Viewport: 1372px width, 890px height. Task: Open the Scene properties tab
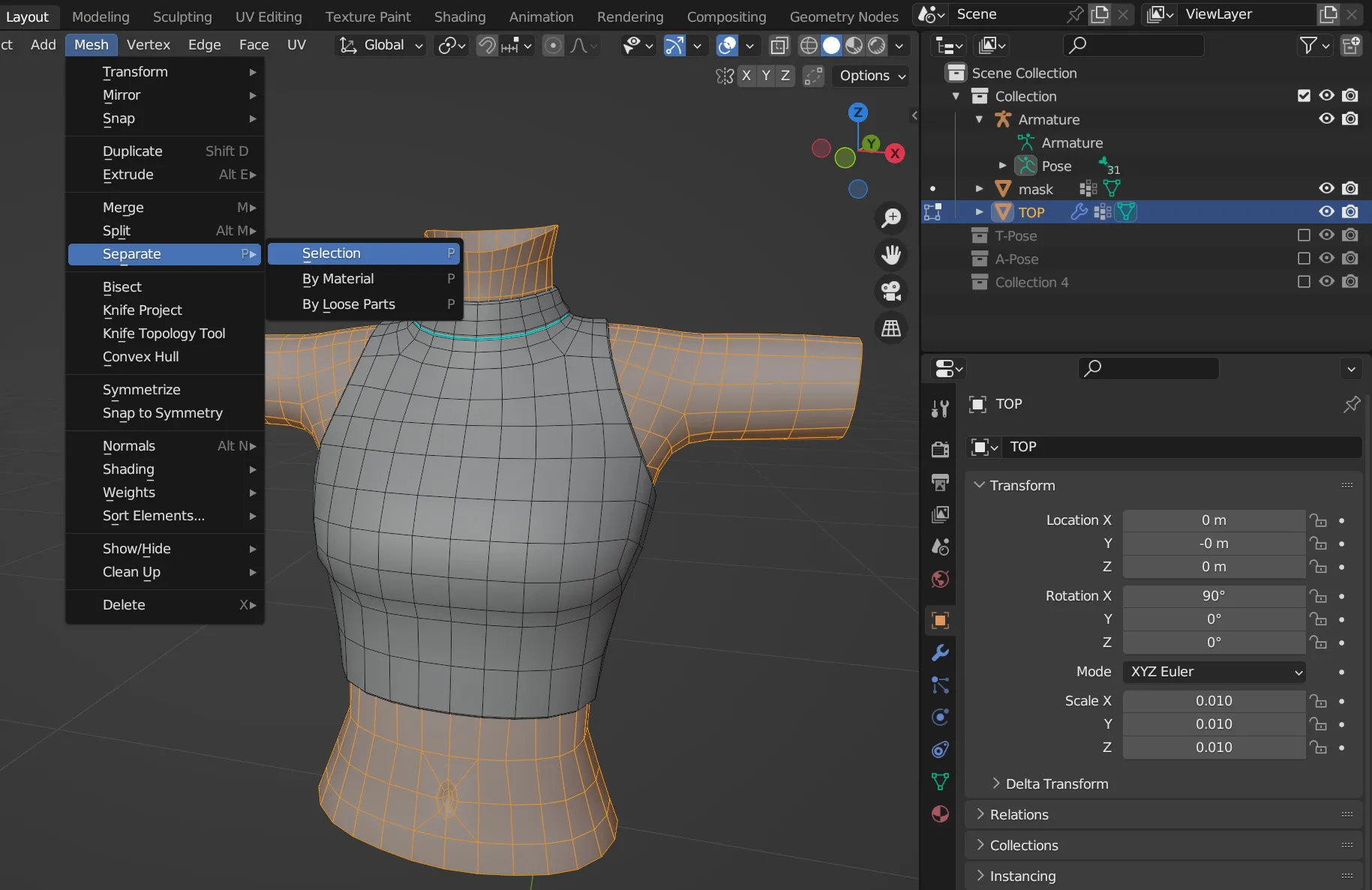940,547
